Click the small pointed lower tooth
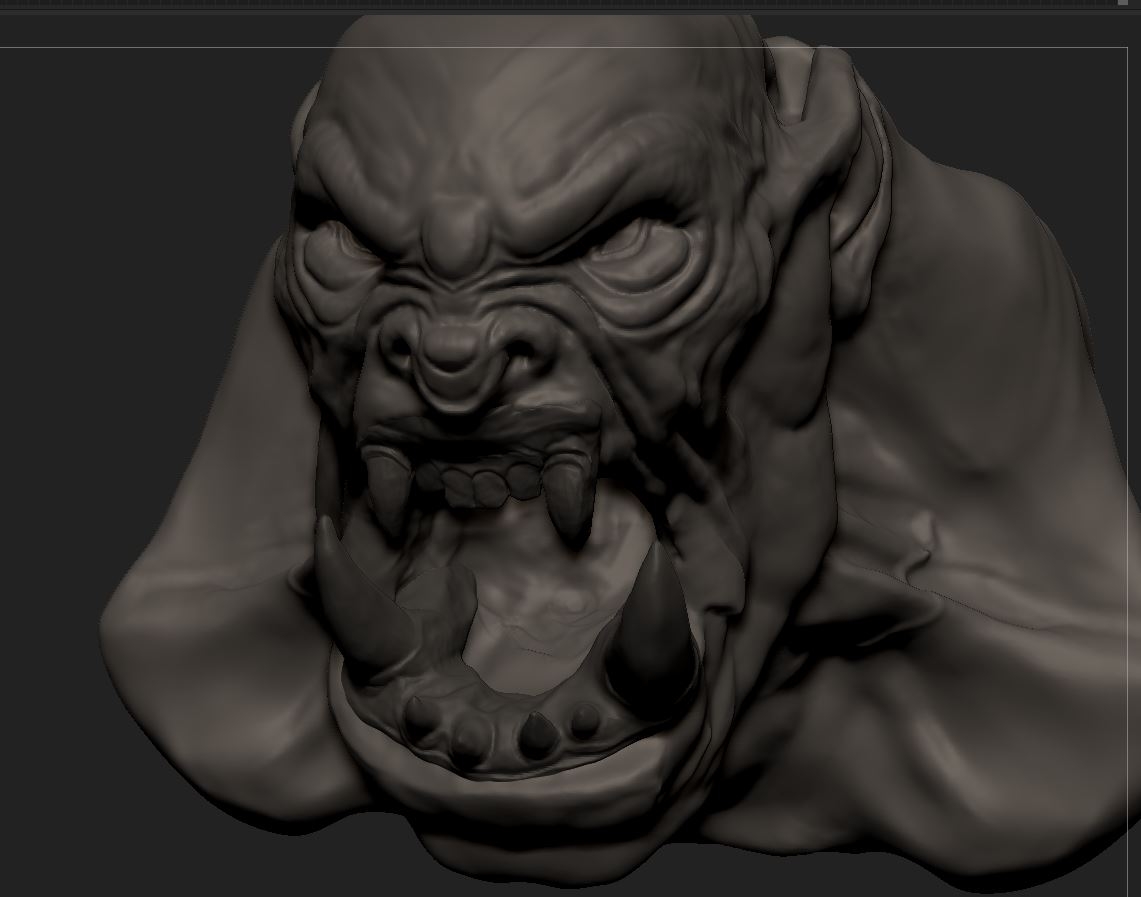The width and height of the screenshot is (1141, 897). [x=535, y=733]
